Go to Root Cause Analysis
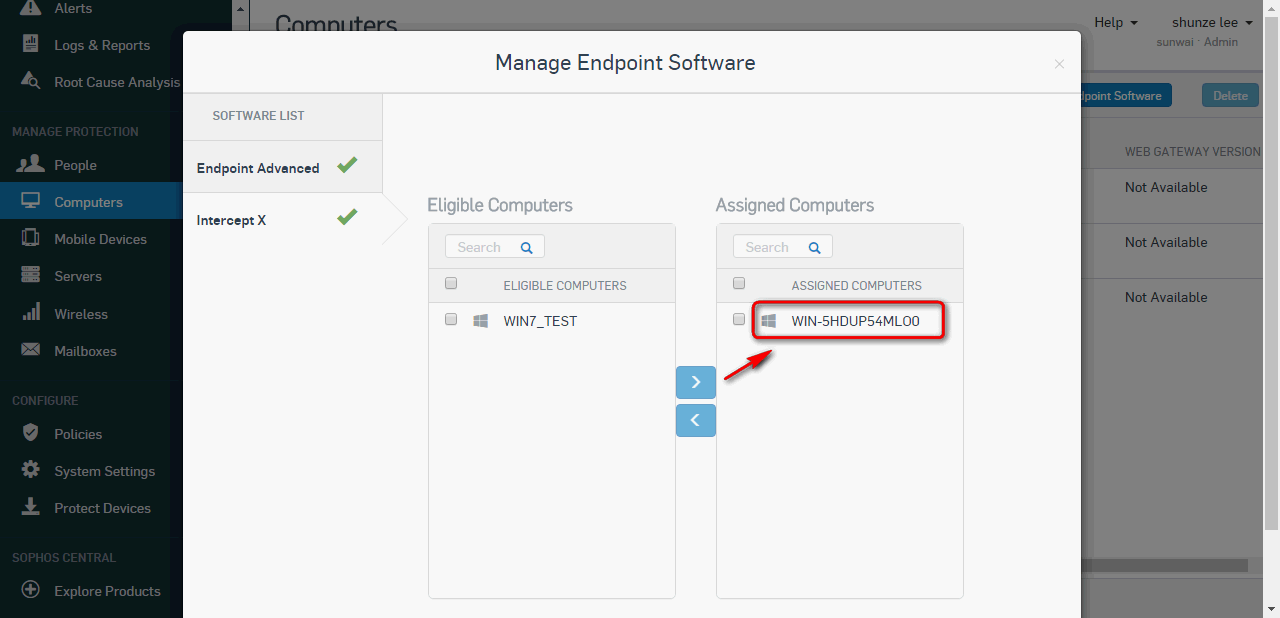This screenshot has height=618, width=1280. pyautogui.click(x=117, y=82)
